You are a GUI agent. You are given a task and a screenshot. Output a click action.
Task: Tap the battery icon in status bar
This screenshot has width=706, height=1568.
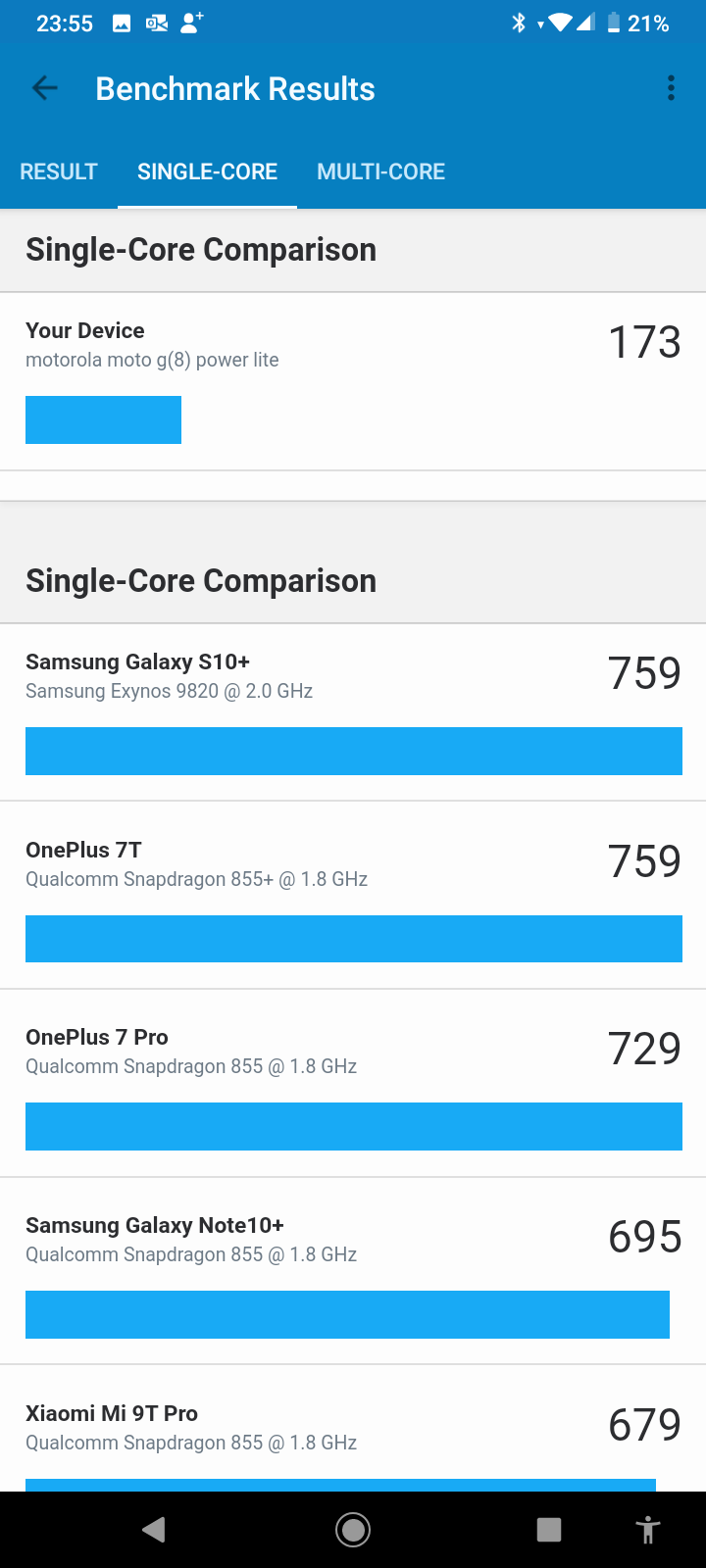614,23
